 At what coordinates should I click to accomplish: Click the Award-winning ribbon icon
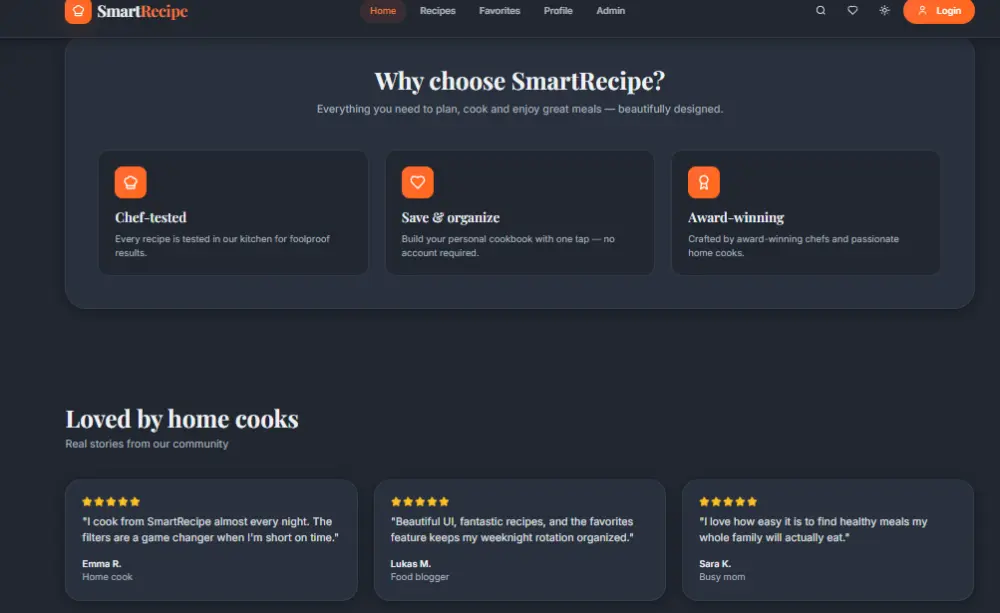click(704, 182)
